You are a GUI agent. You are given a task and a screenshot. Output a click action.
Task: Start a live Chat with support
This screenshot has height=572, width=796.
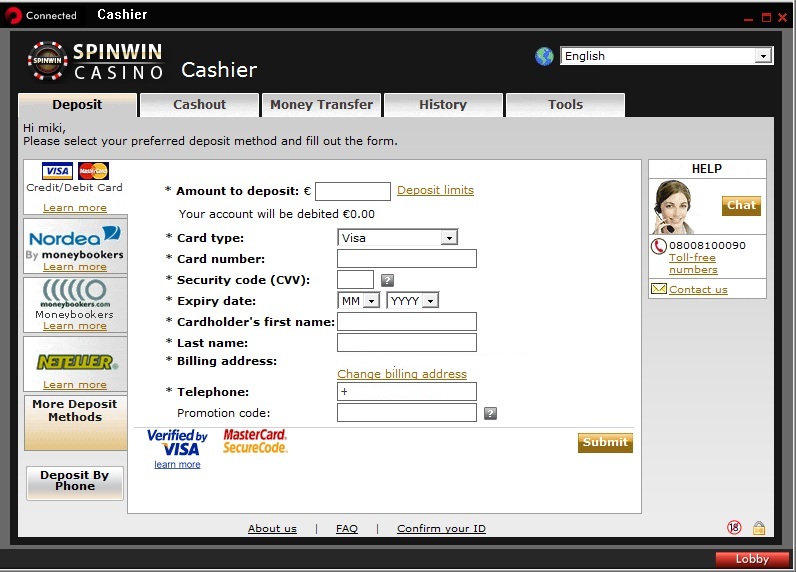[741, 205]
